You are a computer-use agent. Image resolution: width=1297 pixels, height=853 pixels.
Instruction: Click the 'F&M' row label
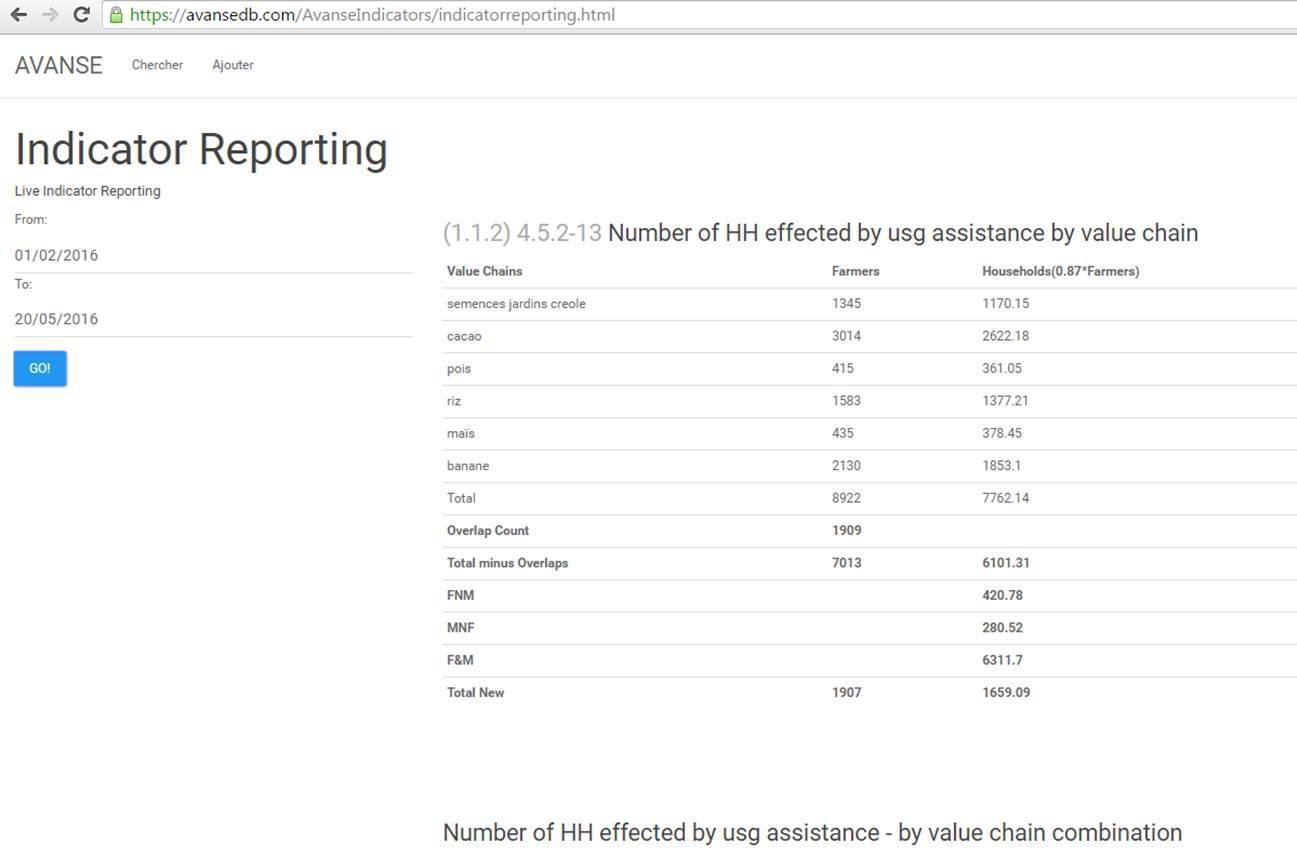point(461,660)
